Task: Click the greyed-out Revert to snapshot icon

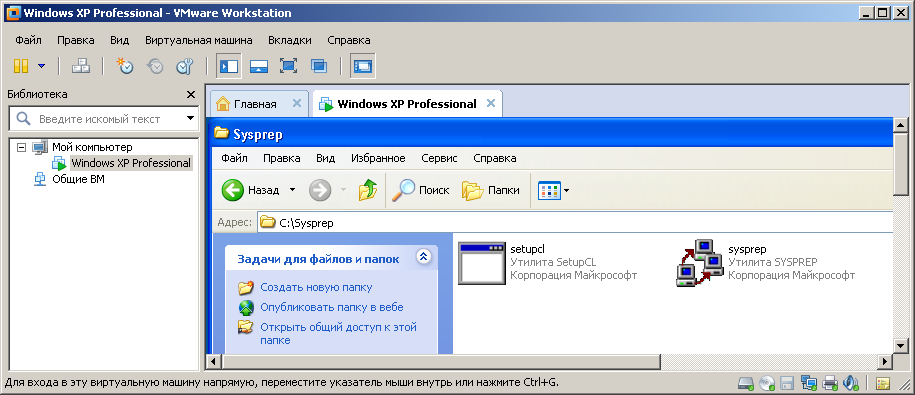Action: tap(155, 66)
